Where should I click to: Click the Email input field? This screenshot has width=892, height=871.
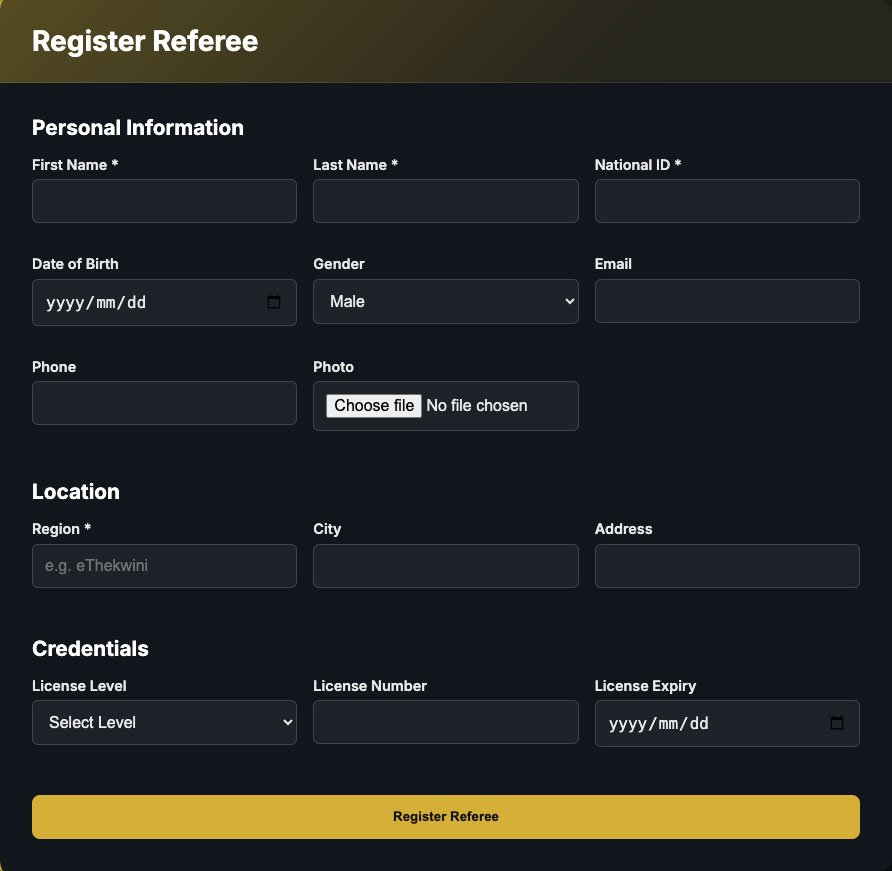[727, 301]
